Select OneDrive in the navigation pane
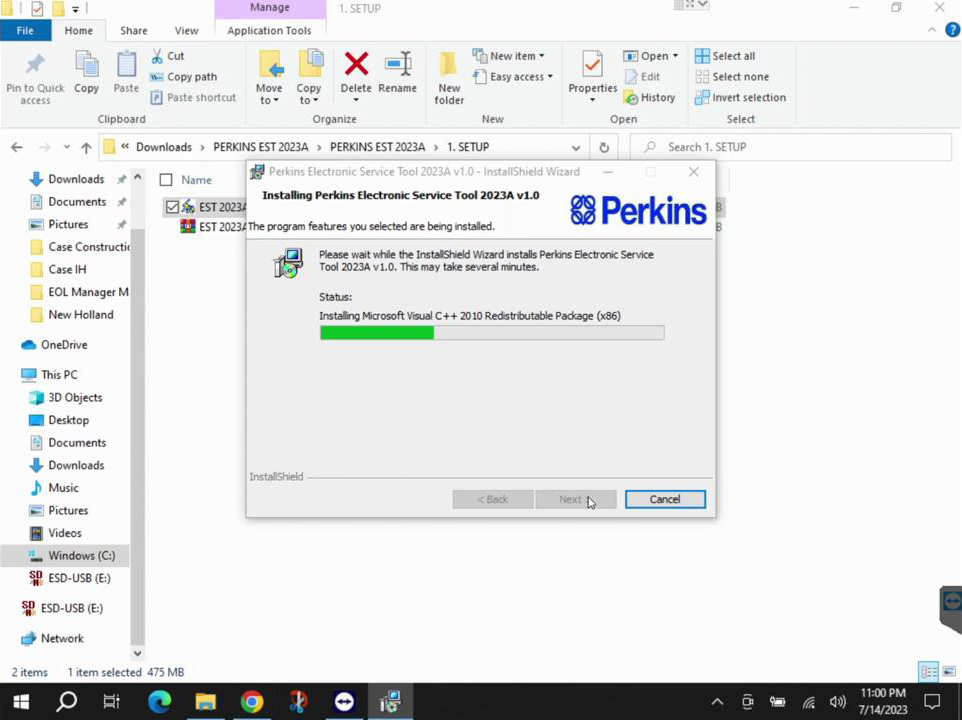Viewport: 962px width, 720px height. (54, 345)
